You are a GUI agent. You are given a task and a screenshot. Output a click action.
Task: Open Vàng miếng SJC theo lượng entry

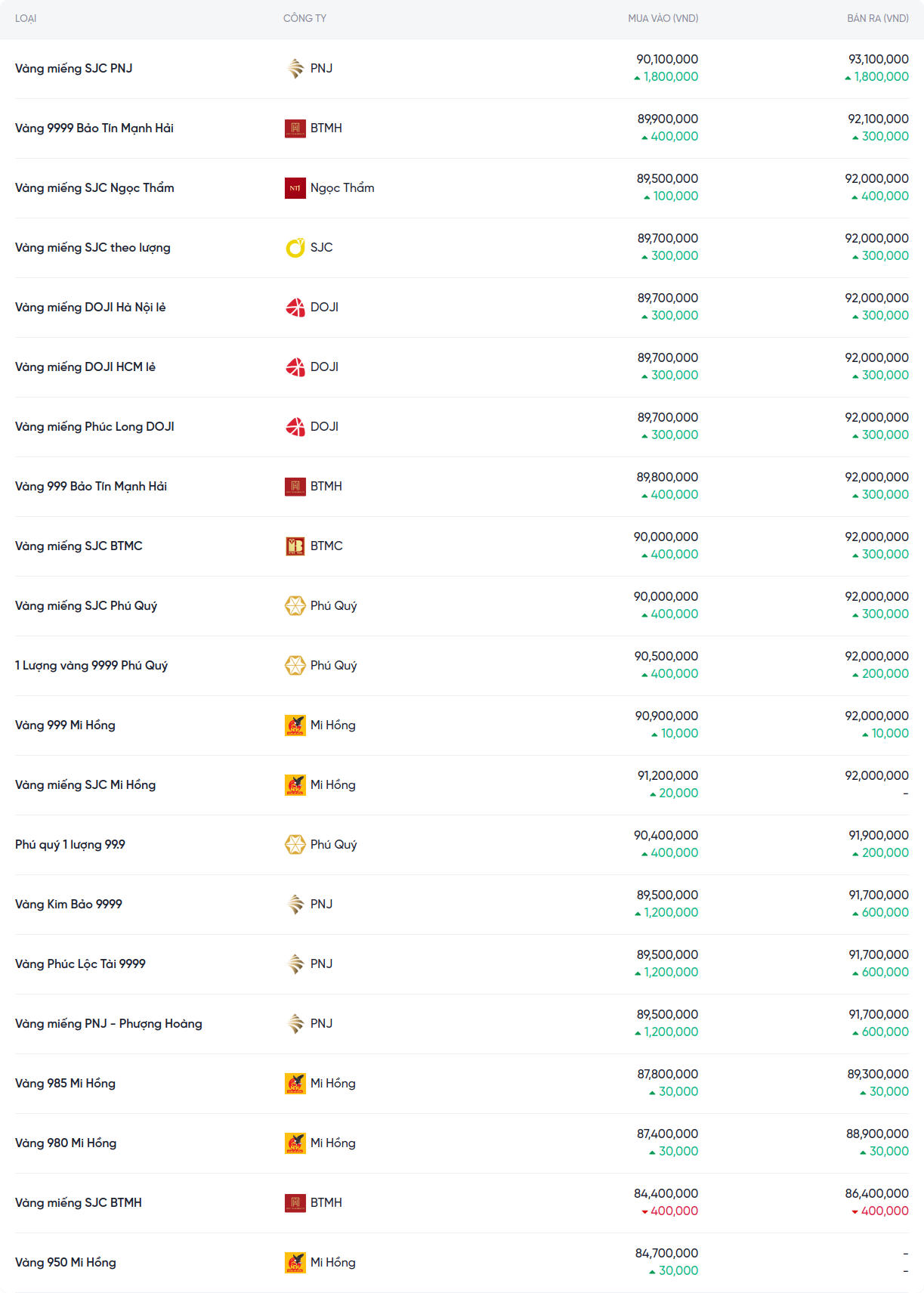pos(93,248)
